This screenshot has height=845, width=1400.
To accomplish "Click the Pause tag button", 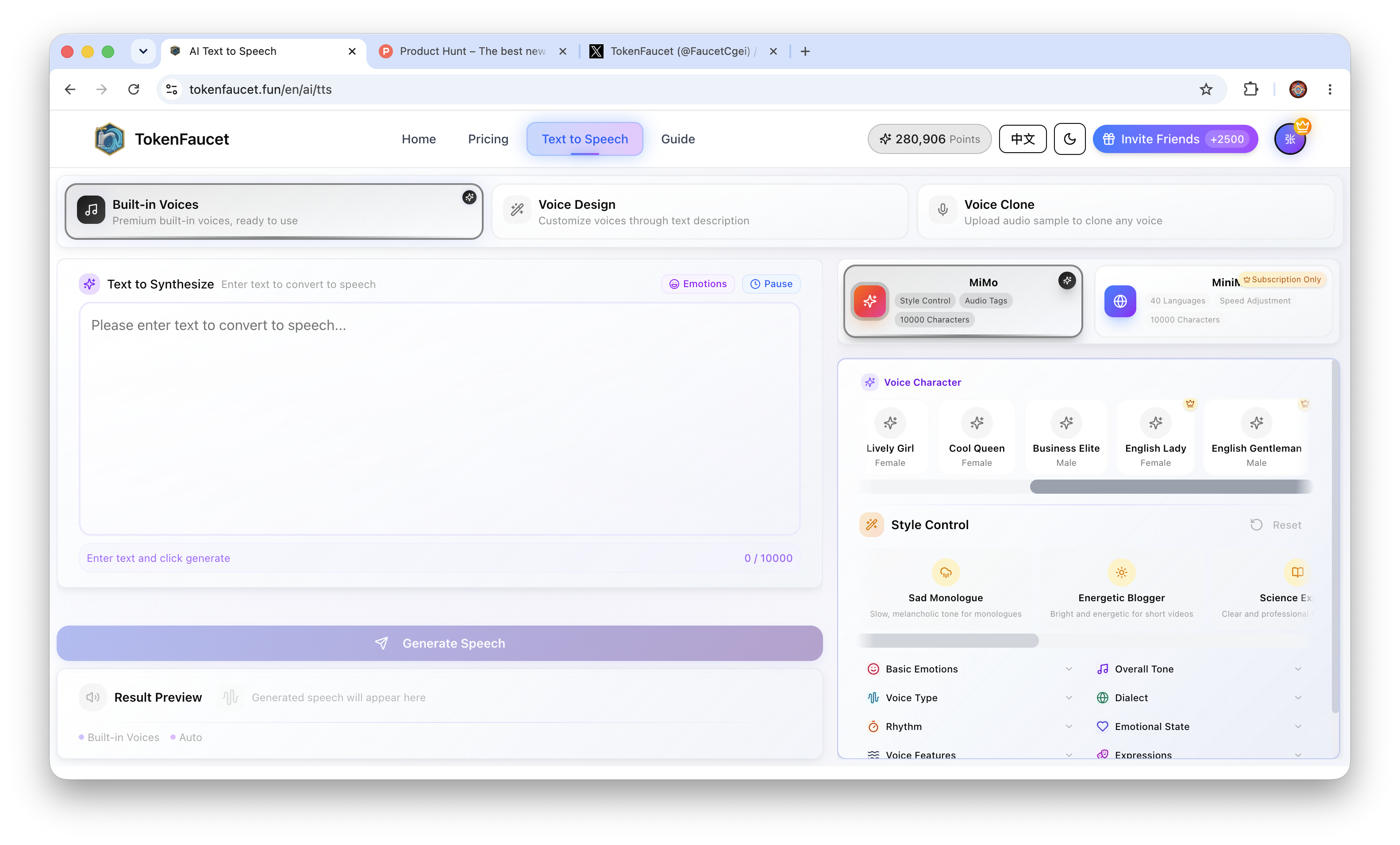I will click(771, 284).
